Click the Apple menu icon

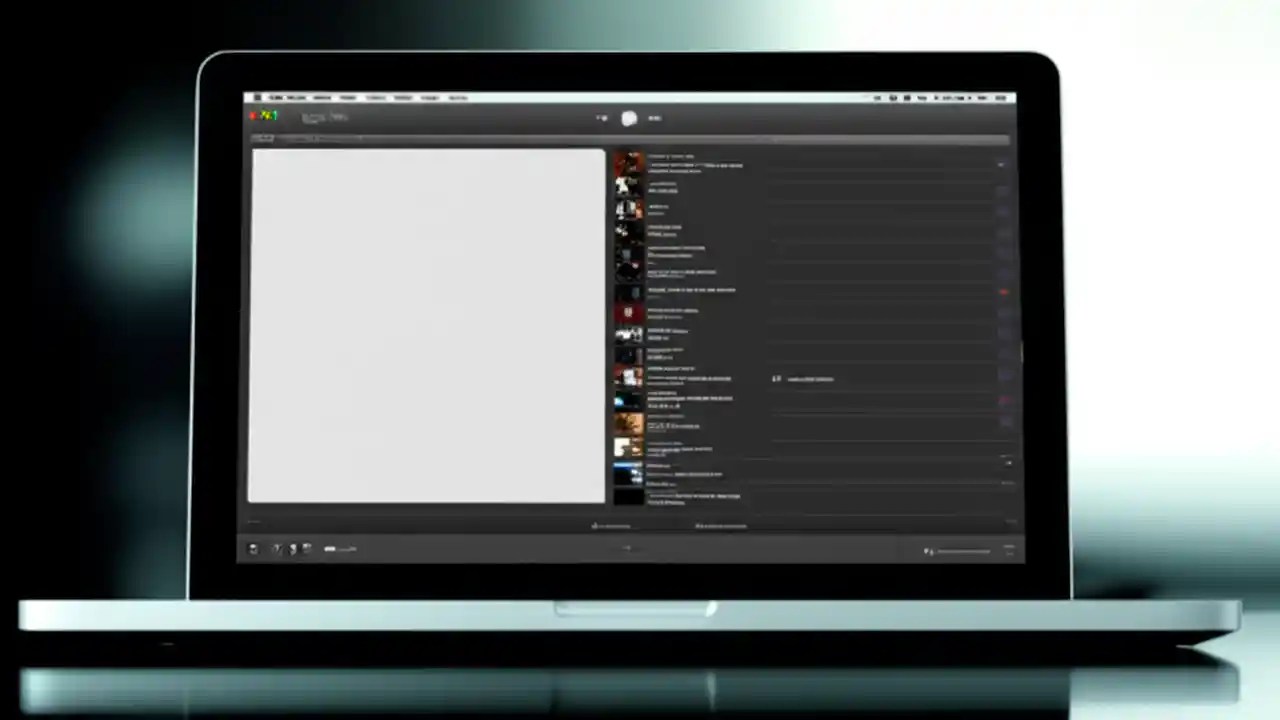258,97
